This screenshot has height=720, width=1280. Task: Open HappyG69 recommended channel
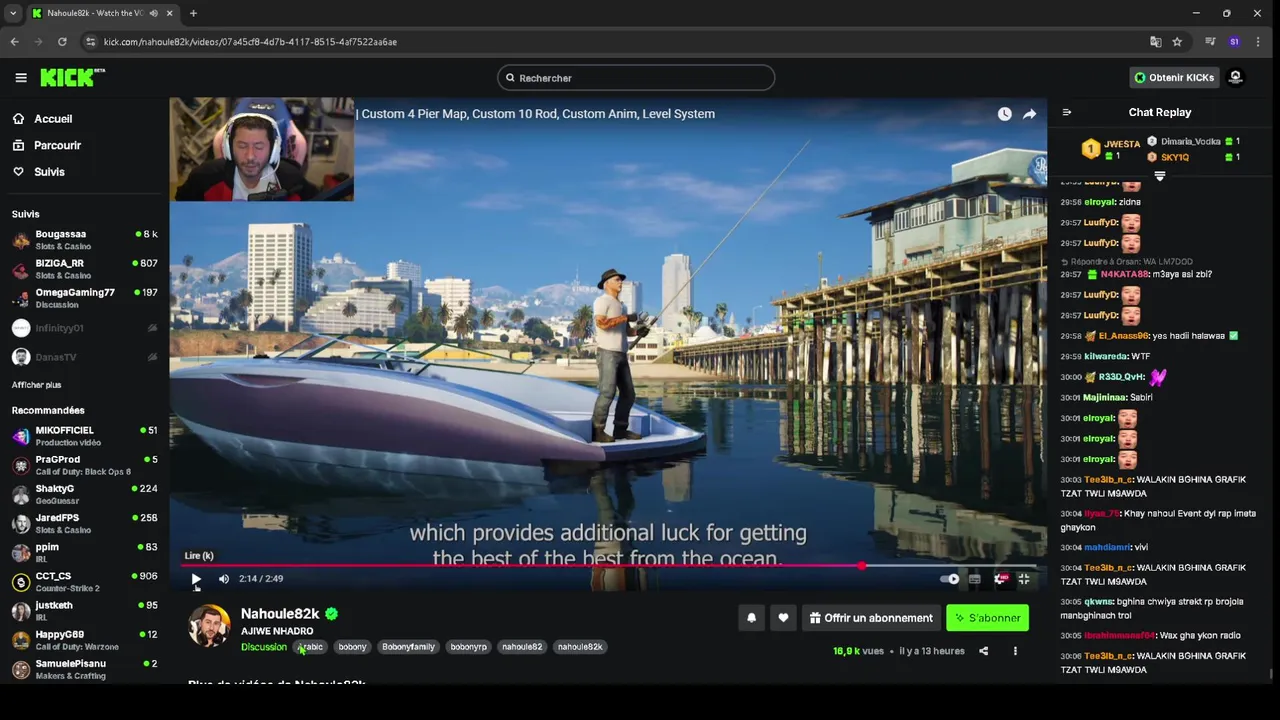coord(85,640)
